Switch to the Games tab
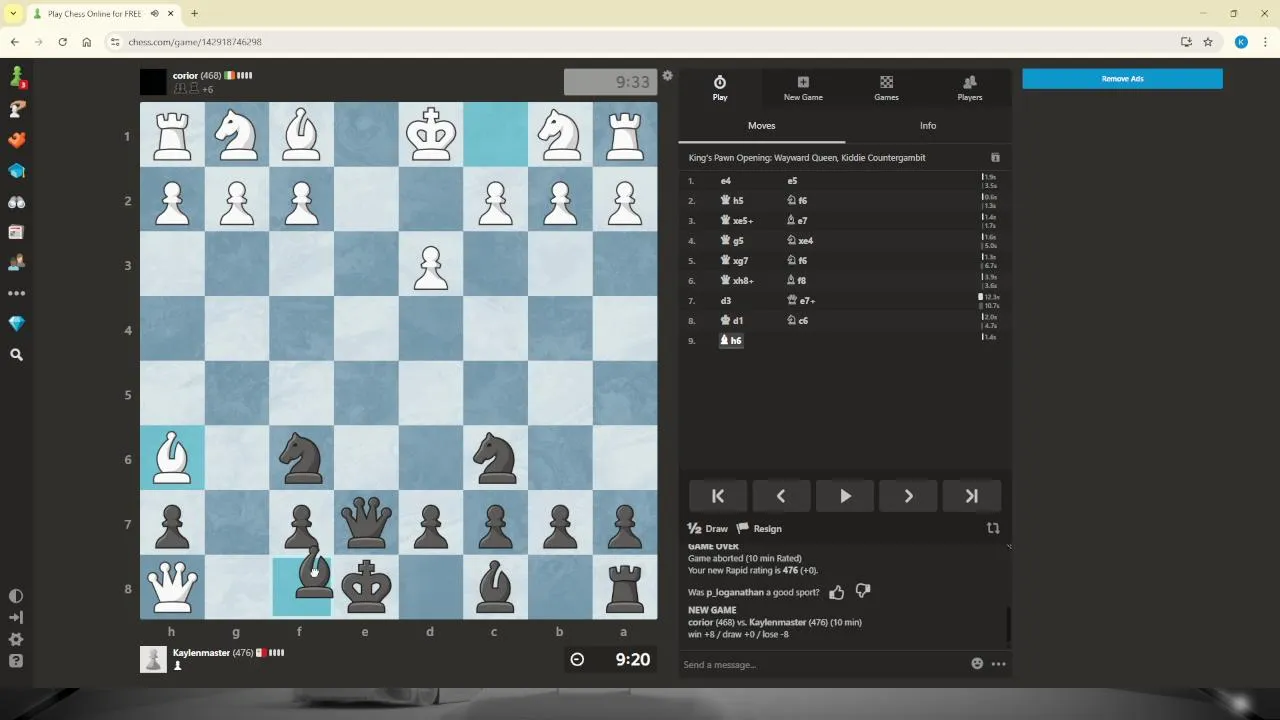The height and width of the screenshot is (720, 1280). click(x=886, y=88)
